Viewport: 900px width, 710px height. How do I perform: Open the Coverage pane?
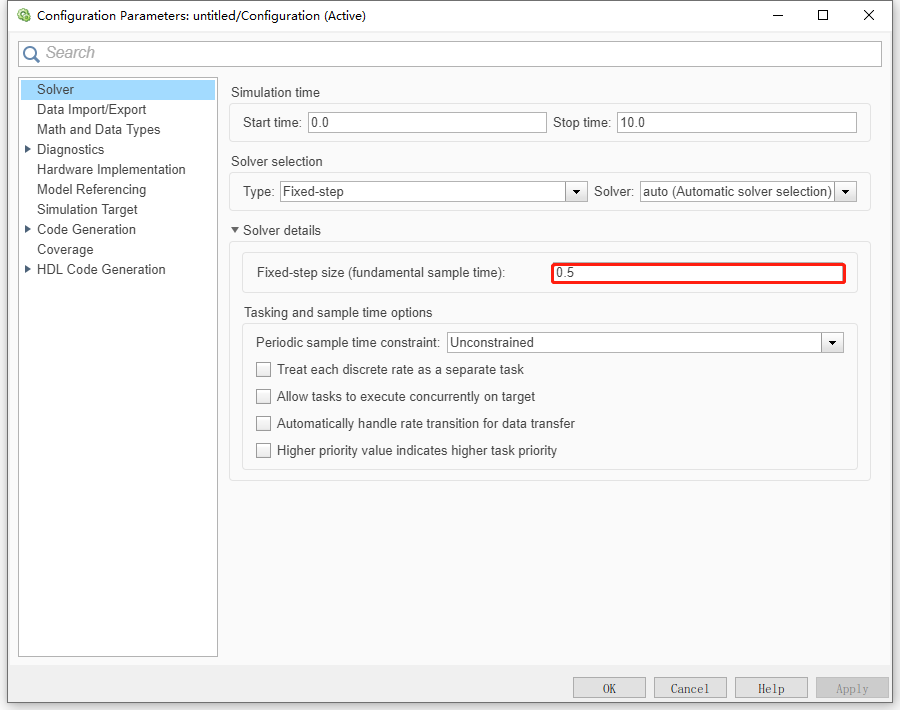click(x=65, y=250)
